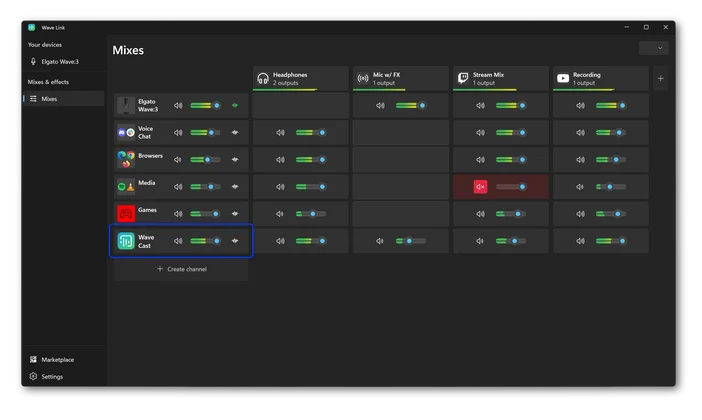Add a new mix with plus button
This screenshot has width=702, height=420.
click(660, 78)
